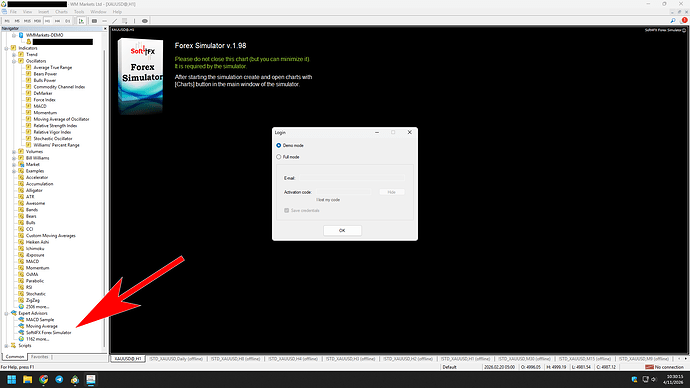The image size is (690, 388).
Task: Toggle the Save credentials checkbox
Action: click(286, 210)
